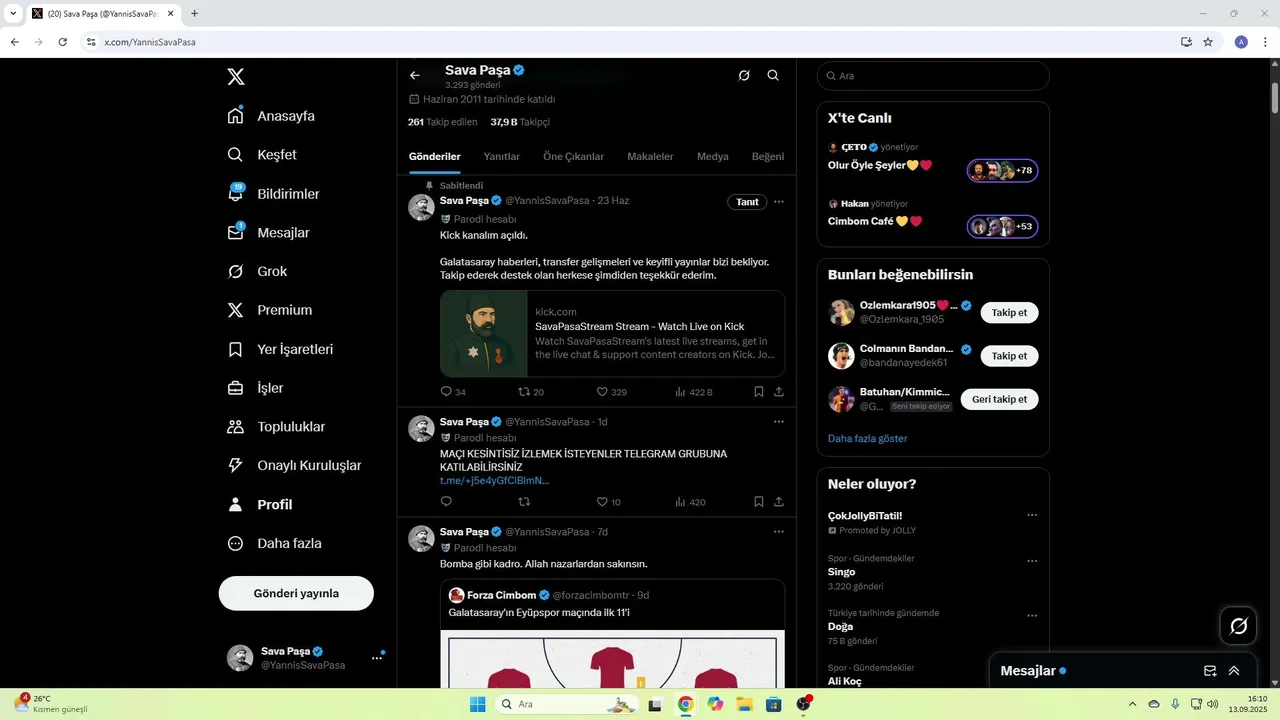Image resolution: width=1280 pixels, height=720 pixels.
Task: Click the back arrow in profile header
Action: click(415, 75)
